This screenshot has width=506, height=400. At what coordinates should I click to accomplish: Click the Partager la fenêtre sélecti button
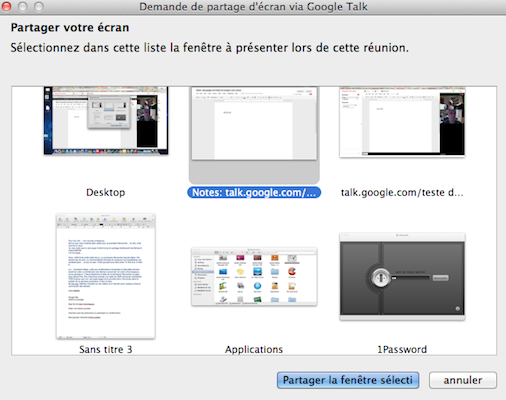coord(348,380)
